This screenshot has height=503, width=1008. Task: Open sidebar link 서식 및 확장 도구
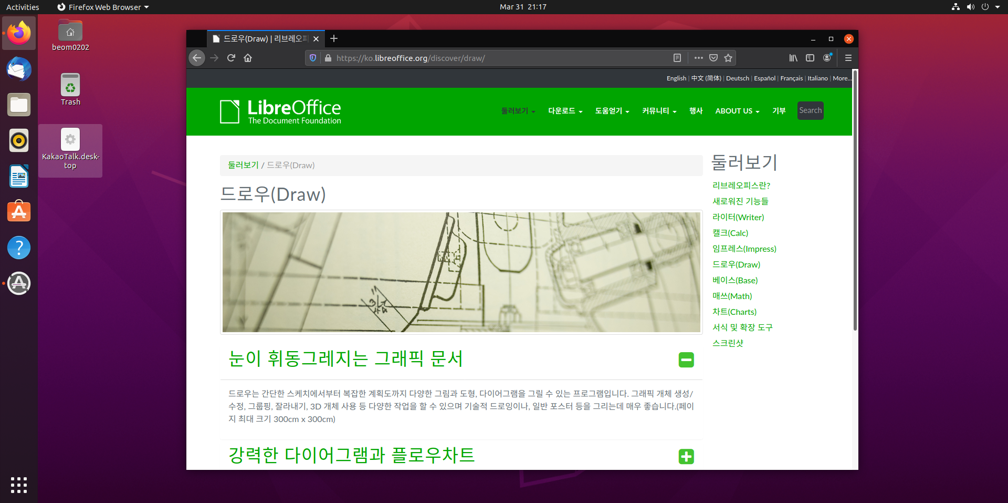coord(742,327)
